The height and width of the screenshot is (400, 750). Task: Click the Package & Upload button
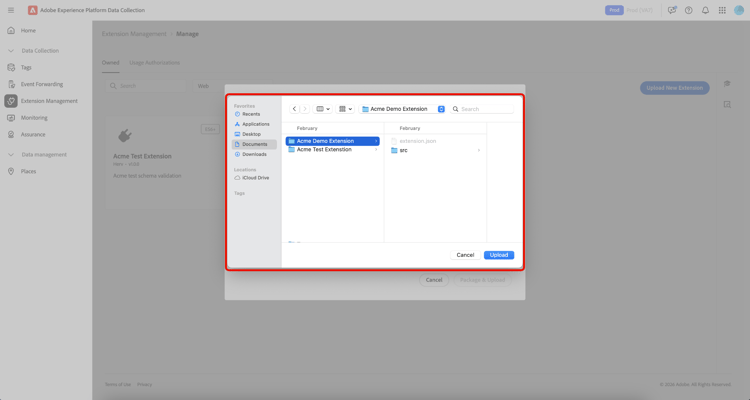(482, 280)
